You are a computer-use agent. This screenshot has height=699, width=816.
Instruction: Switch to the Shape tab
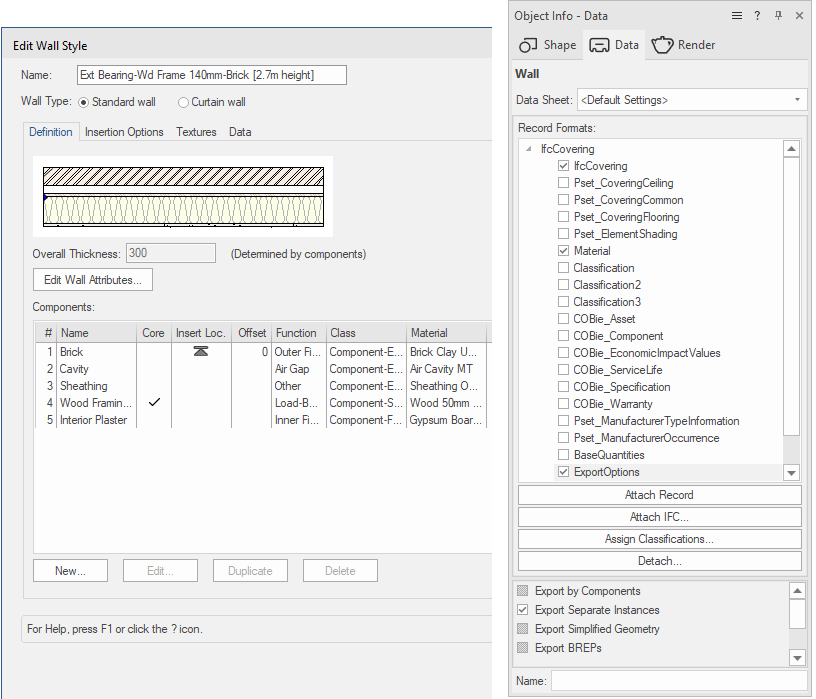tap(547, 45)
